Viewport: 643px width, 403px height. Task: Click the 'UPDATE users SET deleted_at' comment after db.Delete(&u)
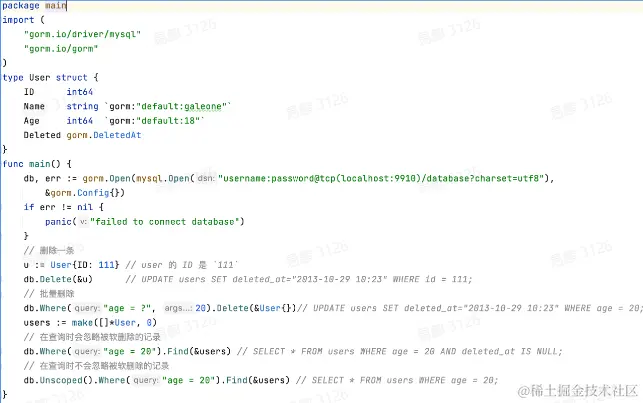click(299, 279)
